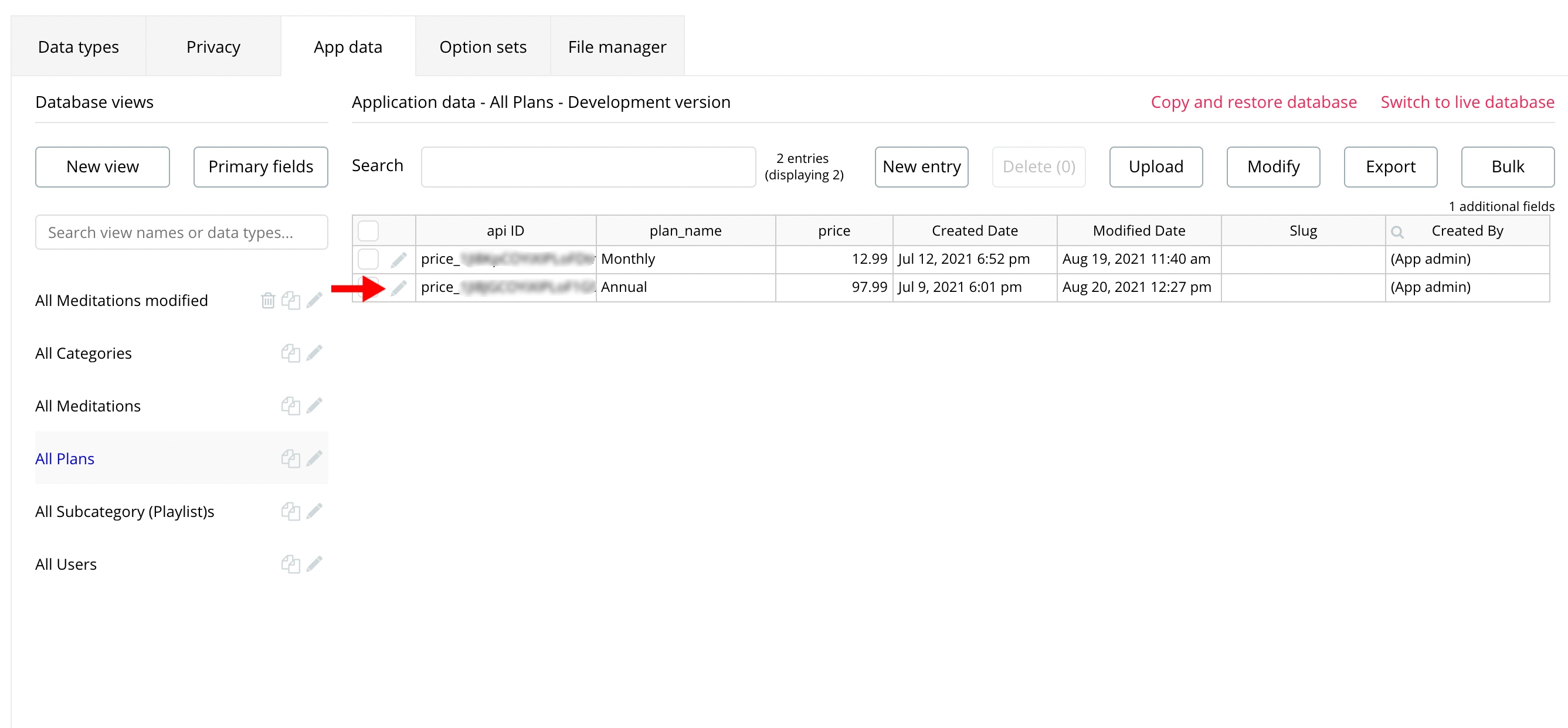Edit the All Categories view with pencil
The height and width of the screenshot is (728, 1568).
(314, 353)
